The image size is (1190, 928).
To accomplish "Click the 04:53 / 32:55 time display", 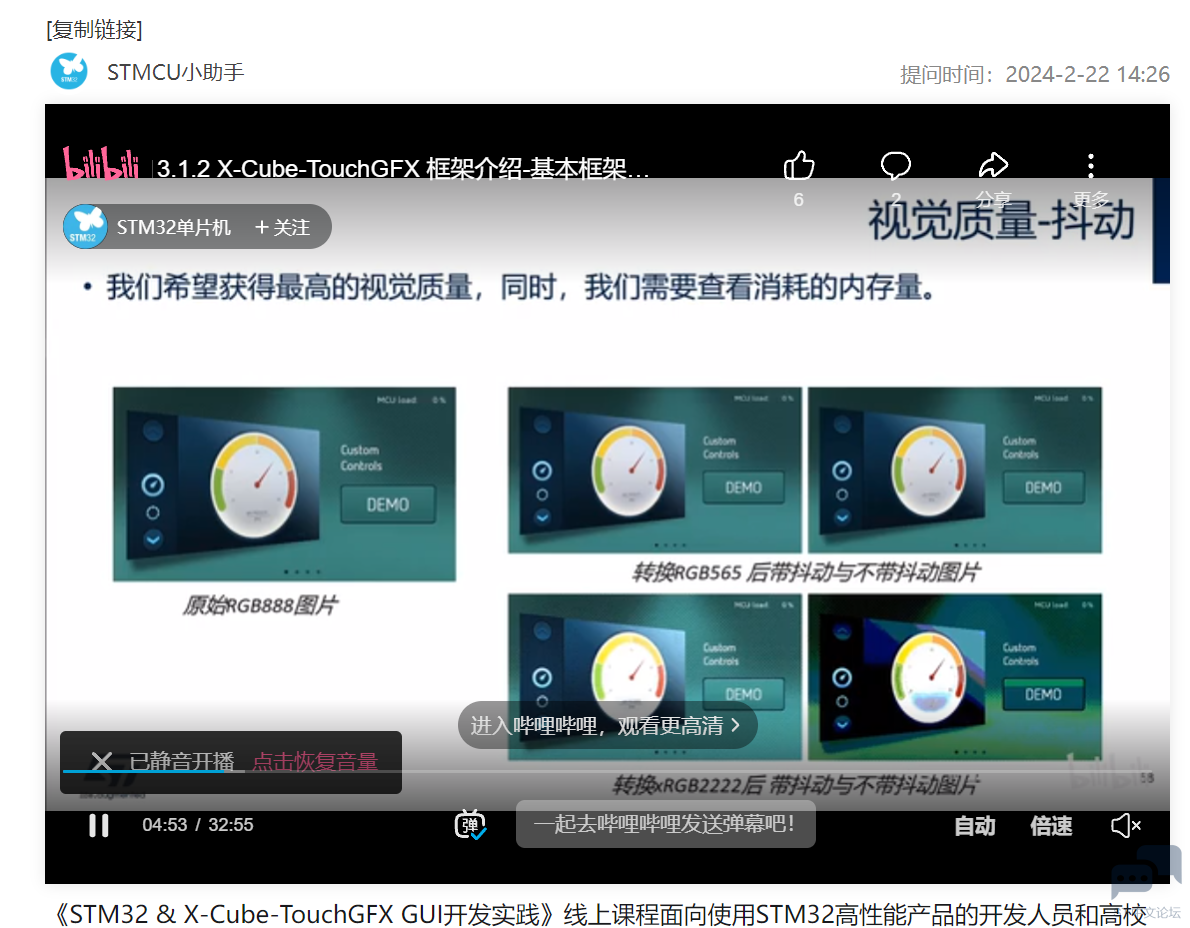I will pos(197,825).
